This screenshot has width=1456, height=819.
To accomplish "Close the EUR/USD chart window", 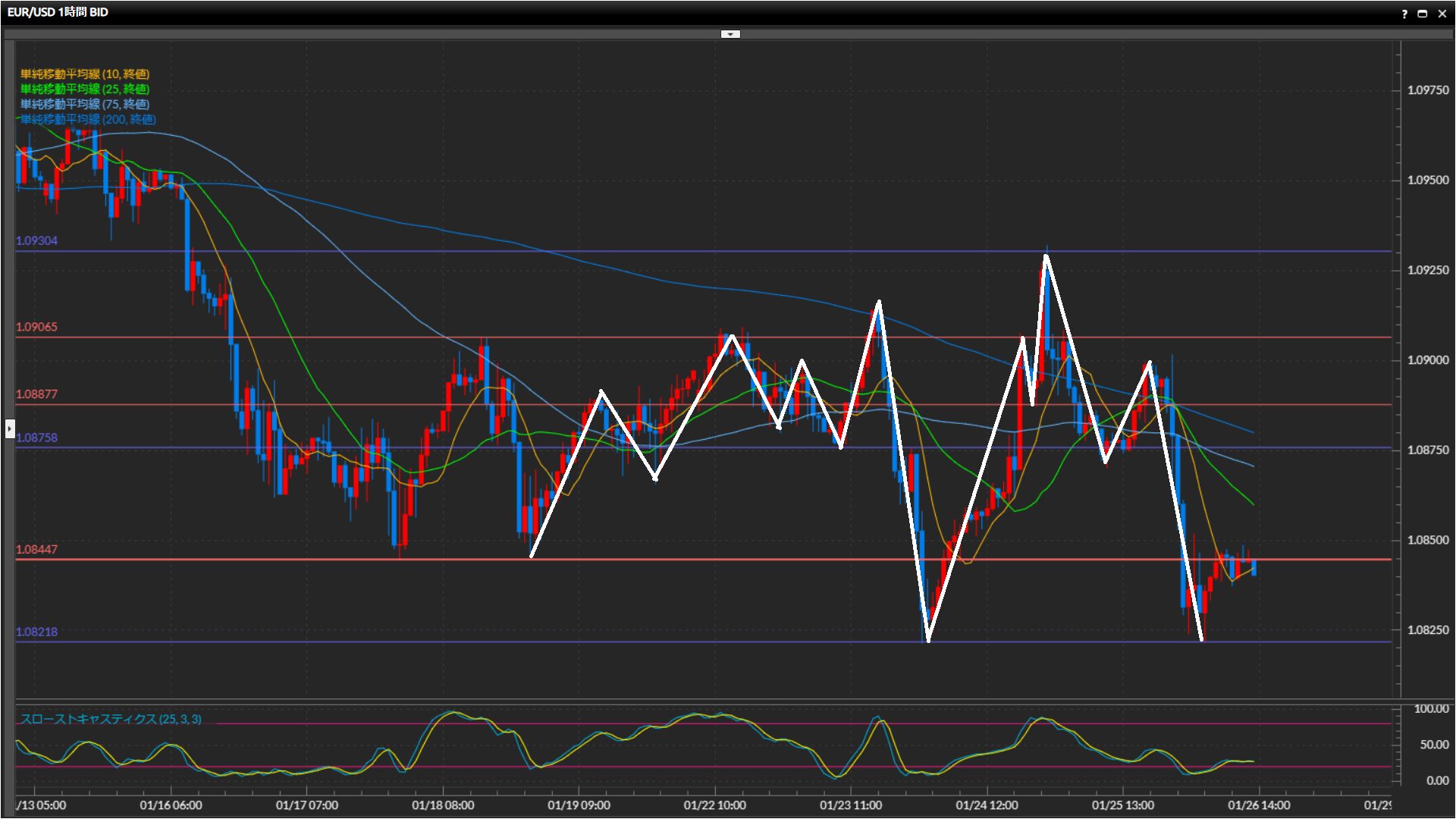I will (1442, 14).
